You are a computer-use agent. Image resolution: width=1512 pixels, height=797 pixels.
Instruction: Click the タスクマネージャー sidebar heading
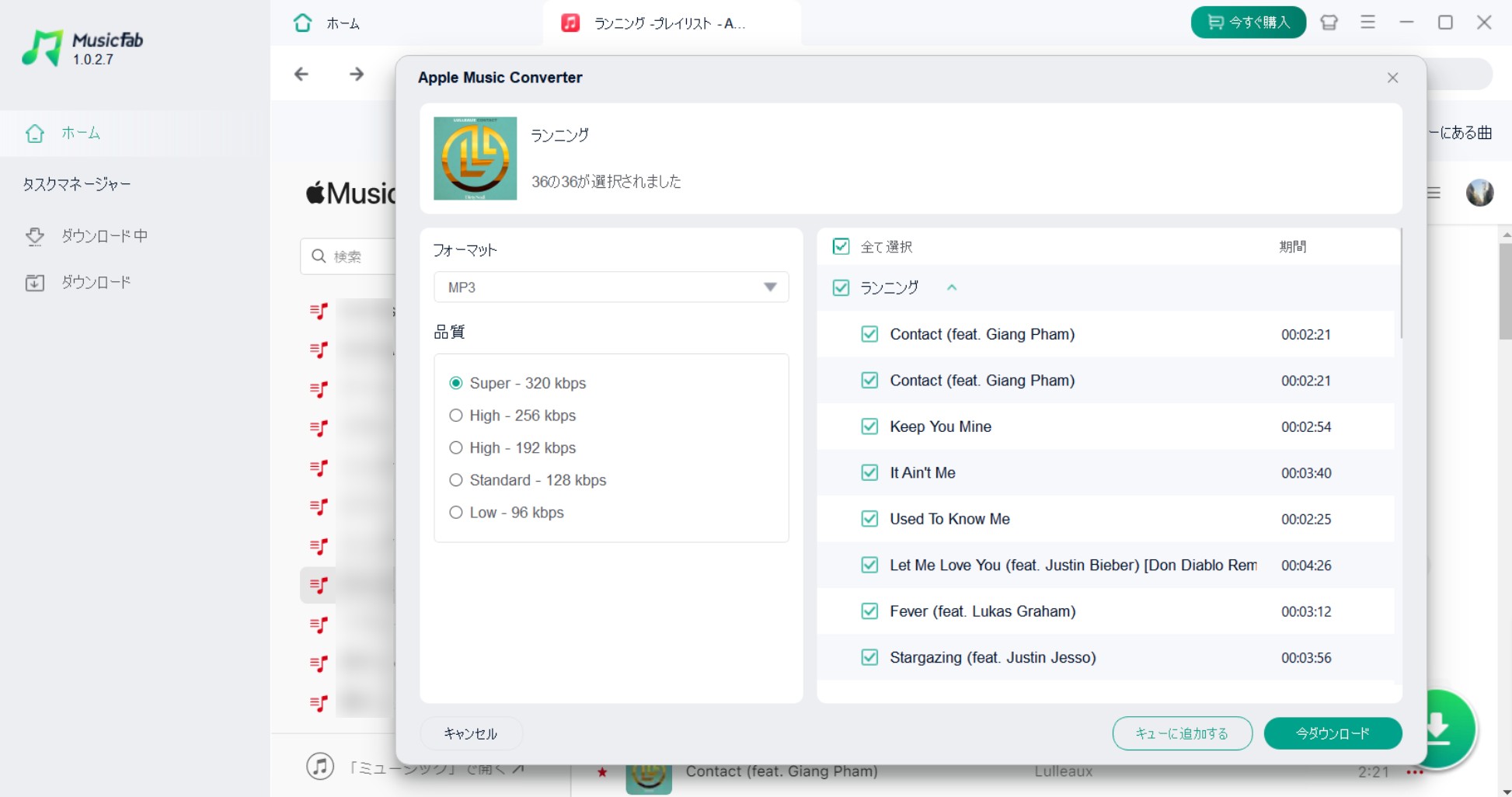pos(76,184)
